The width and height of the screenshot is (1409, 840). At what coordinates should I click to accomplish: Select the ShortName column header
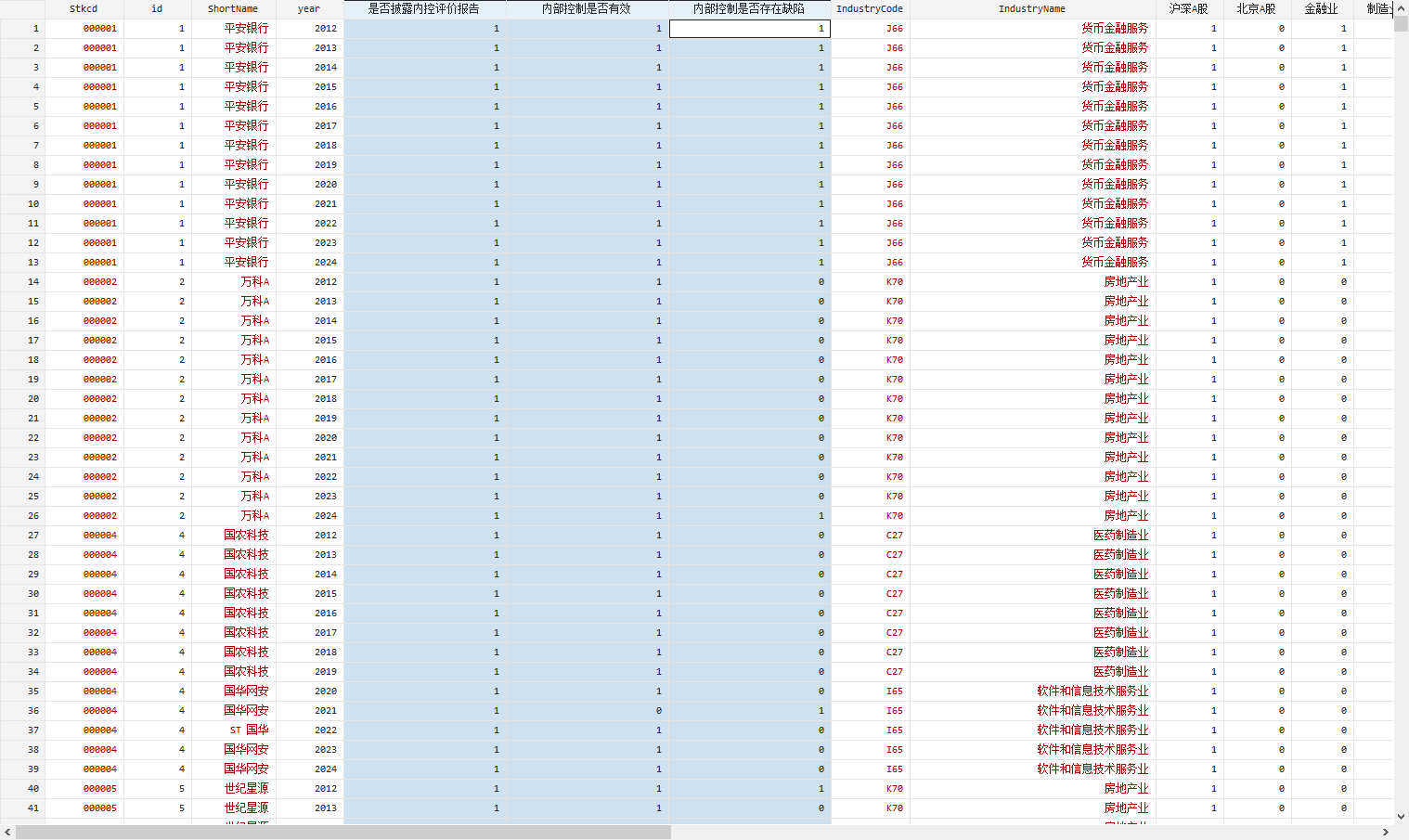tap(233, 9)
